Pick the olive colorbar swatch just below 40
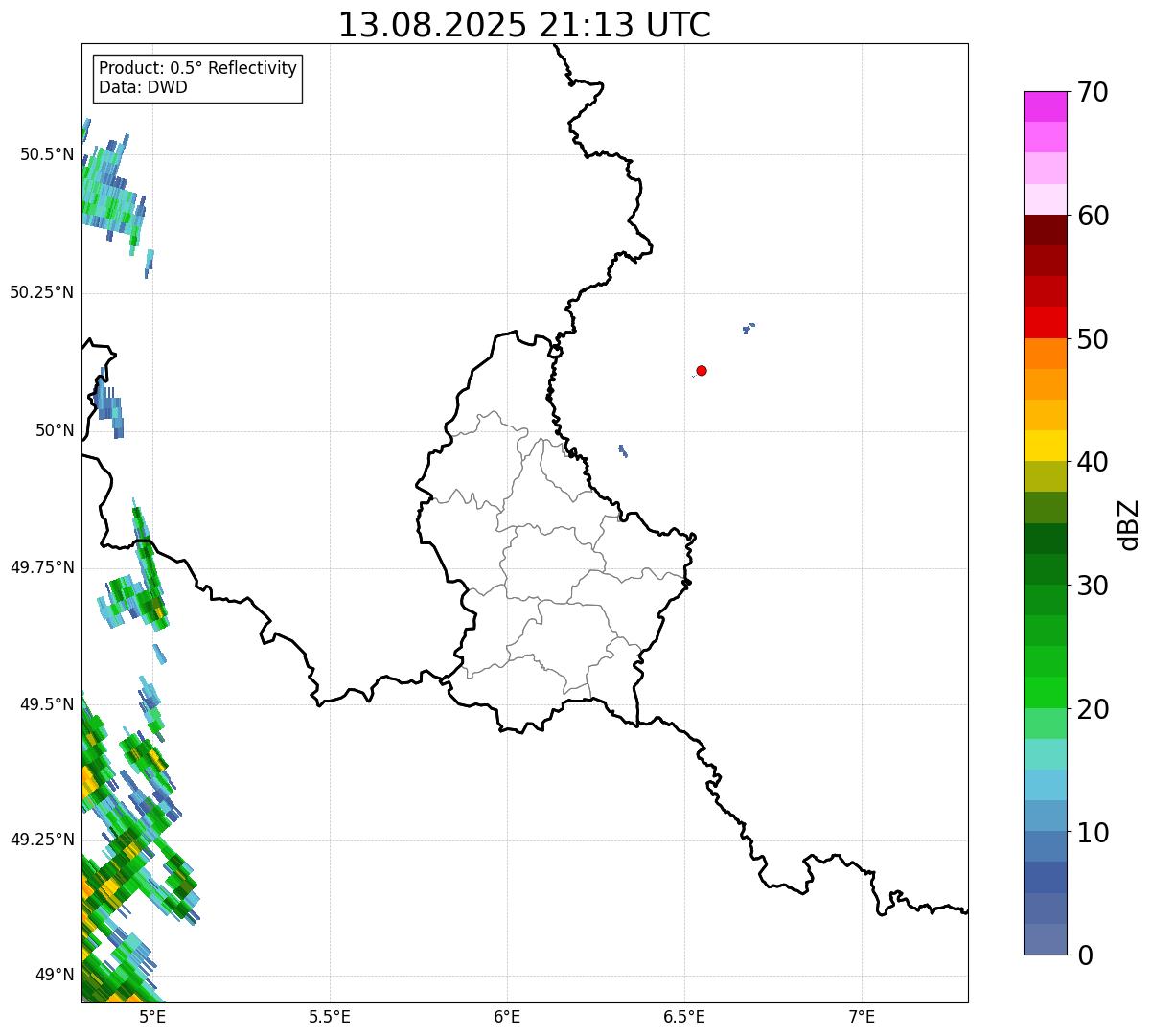This screenshot has height=1036, width=1152. [1046, 476]
